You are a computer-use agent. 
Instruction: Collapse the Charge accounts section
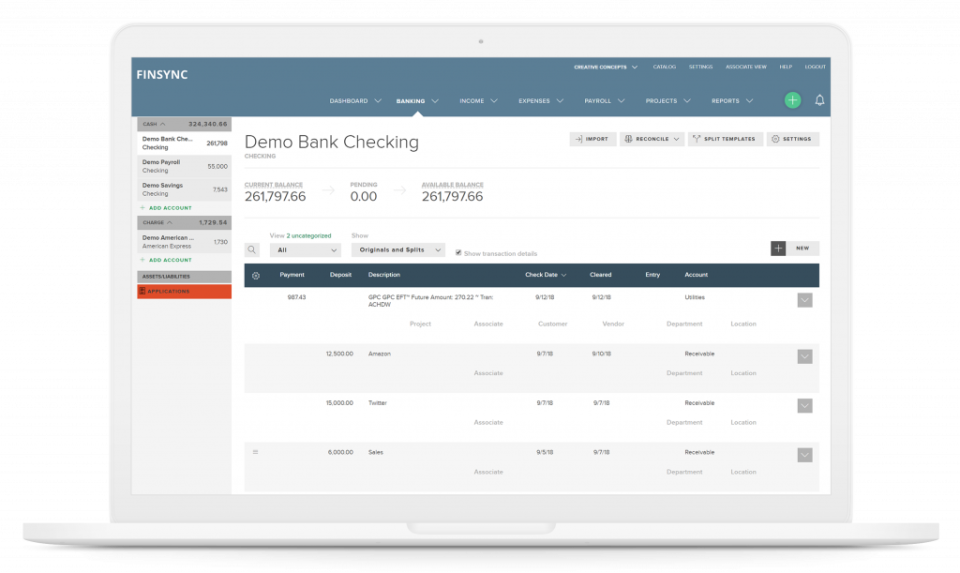click(x=184, y=222)
